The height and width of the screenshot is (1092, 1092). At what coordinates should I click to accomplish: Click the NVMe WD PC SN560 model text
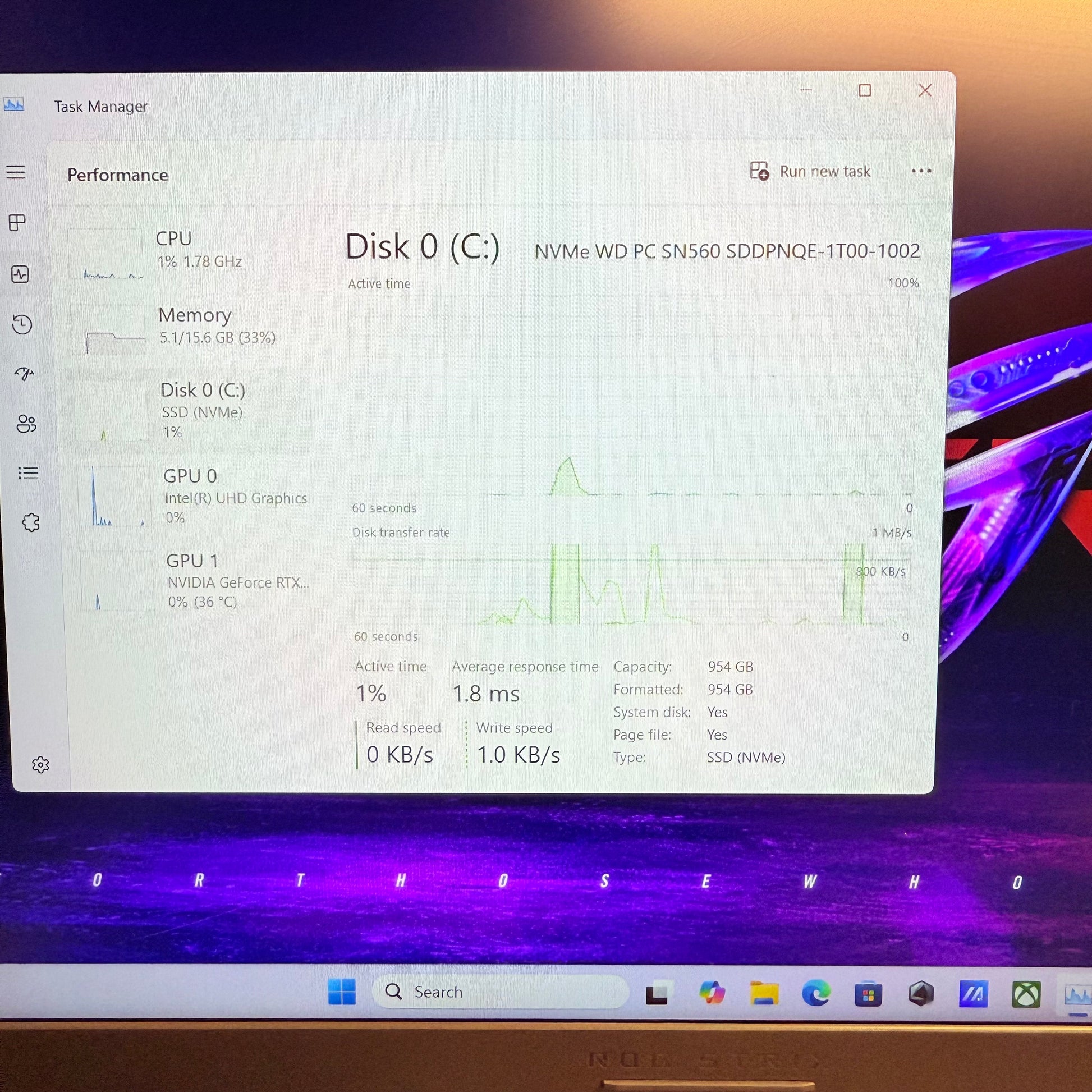tap(727, 251)
